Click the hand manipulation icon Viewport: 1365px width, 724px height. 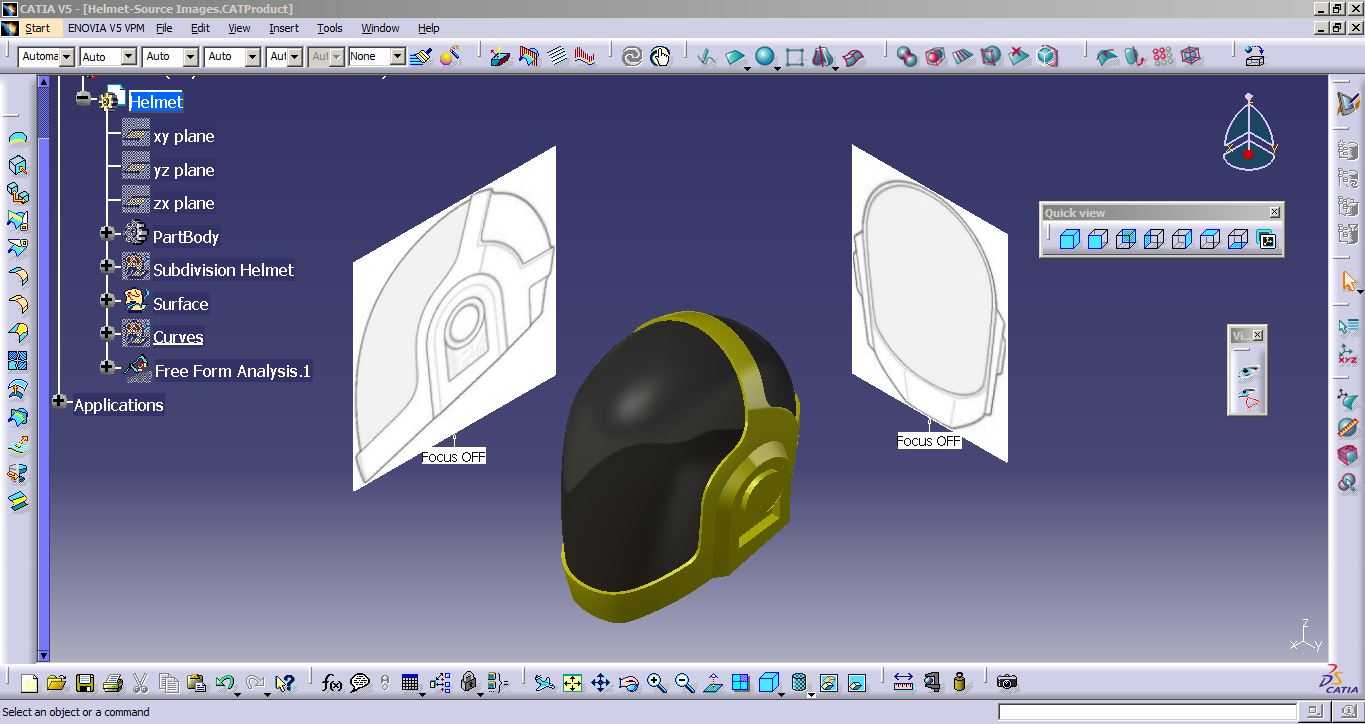coord(660,57)
